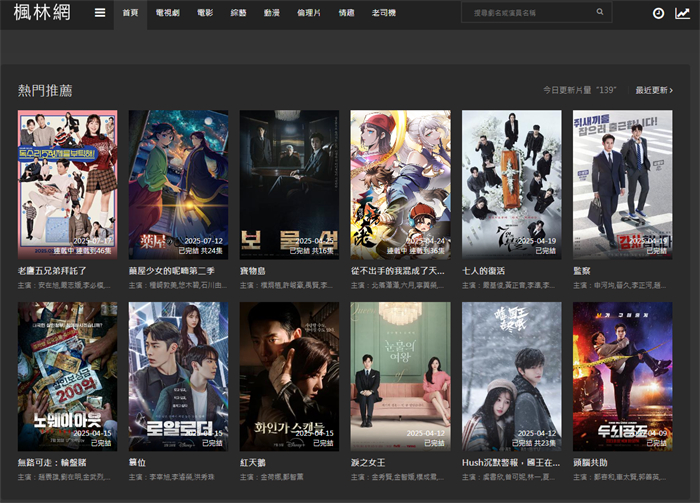The image size is (700, 503).
Task: Open viewing history via the clock icon
Action: click(658, 13)
